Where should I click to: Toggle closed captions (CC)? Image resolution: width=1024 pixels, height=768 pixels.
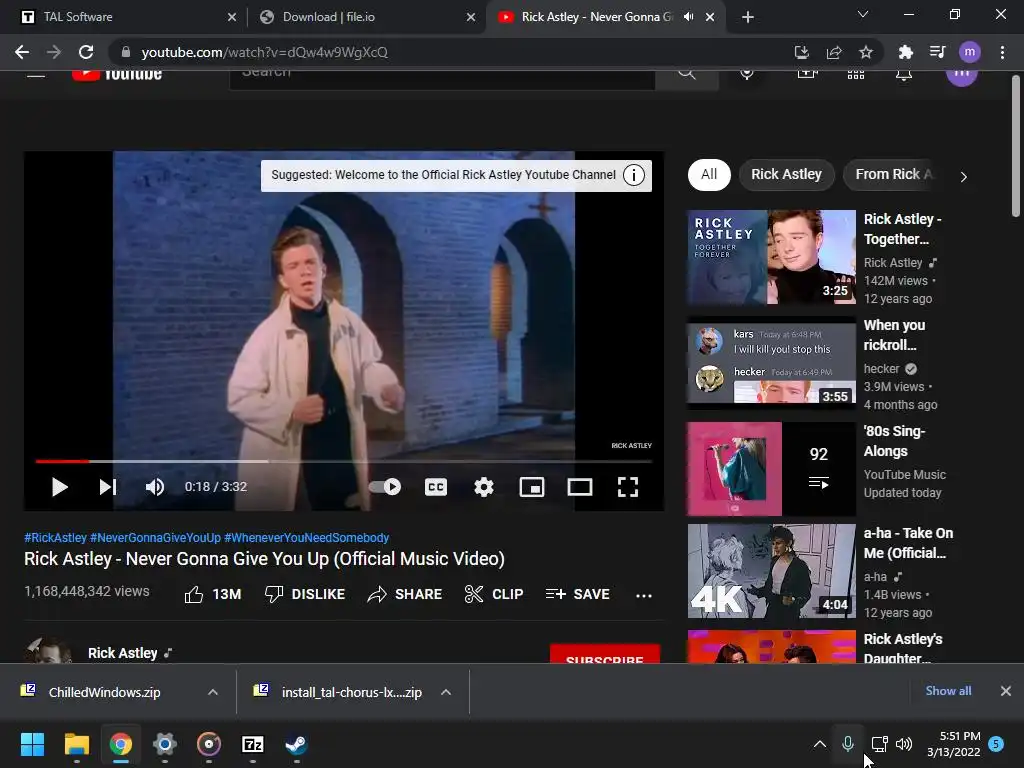pyautogui.click(x=436, y=487)
